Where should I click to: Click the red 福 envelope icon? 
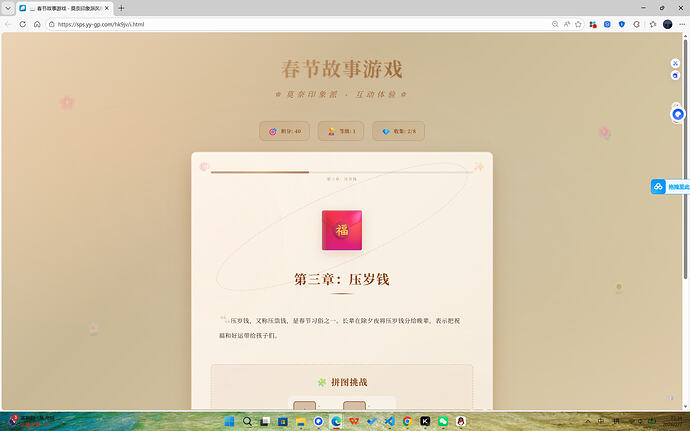(x=342, y=230)
